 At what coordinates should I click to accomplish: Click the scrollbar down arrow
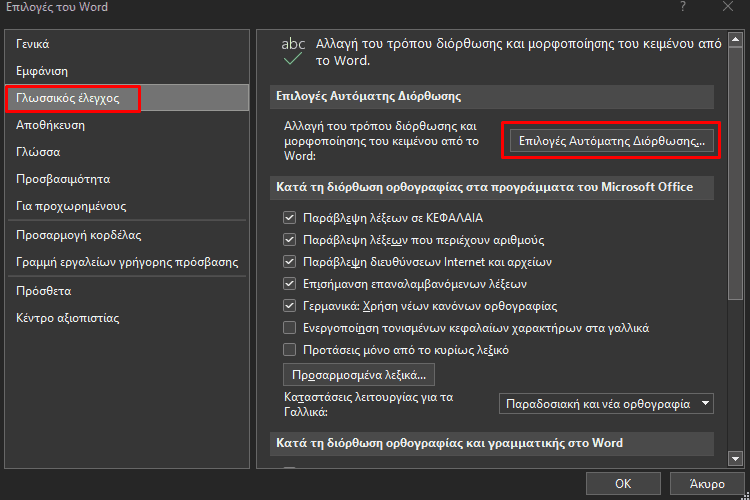click(735, 459)
